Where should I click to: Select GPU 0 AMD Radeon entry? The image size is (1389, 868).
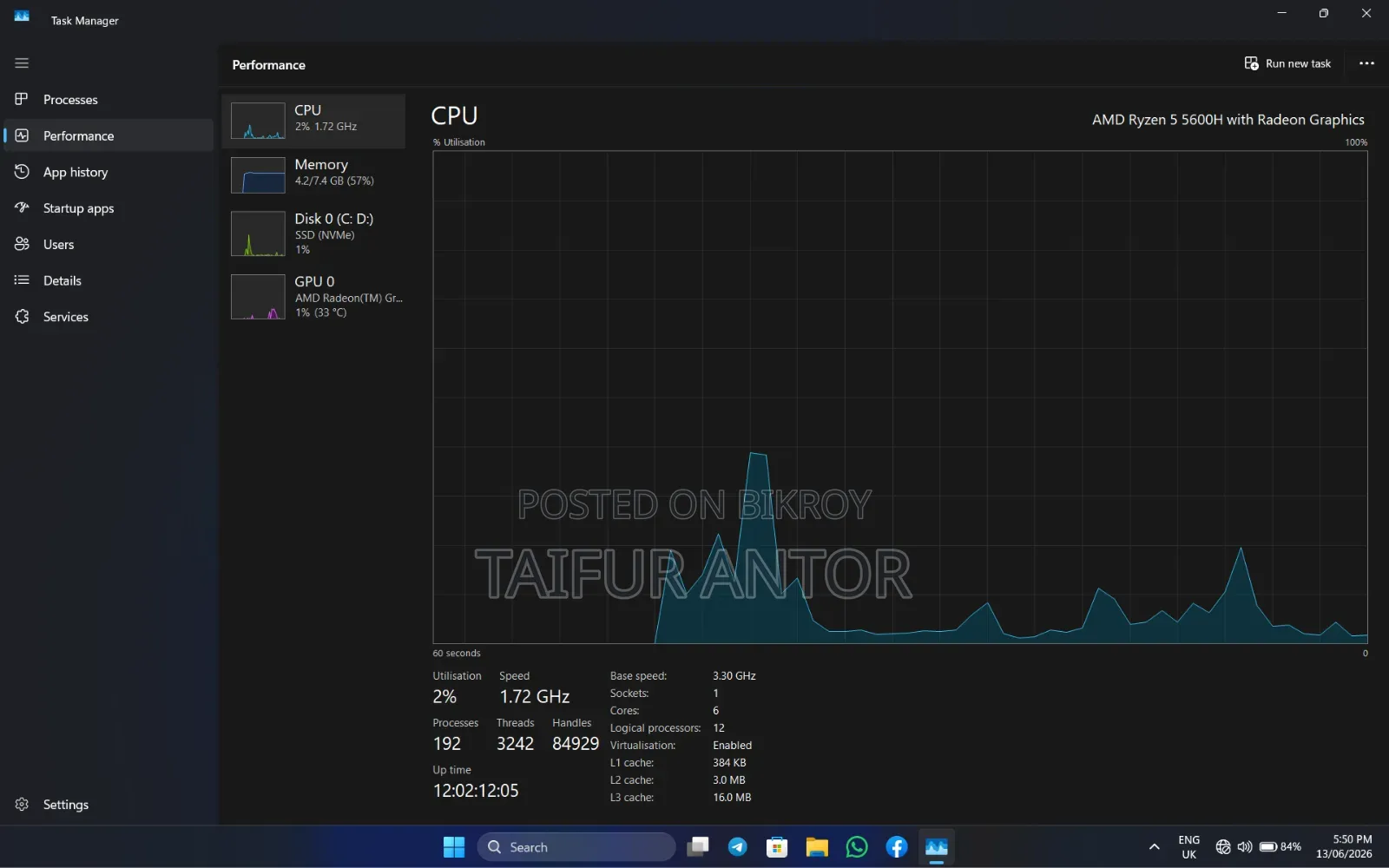pyautogui.click(x=313, y=297)
